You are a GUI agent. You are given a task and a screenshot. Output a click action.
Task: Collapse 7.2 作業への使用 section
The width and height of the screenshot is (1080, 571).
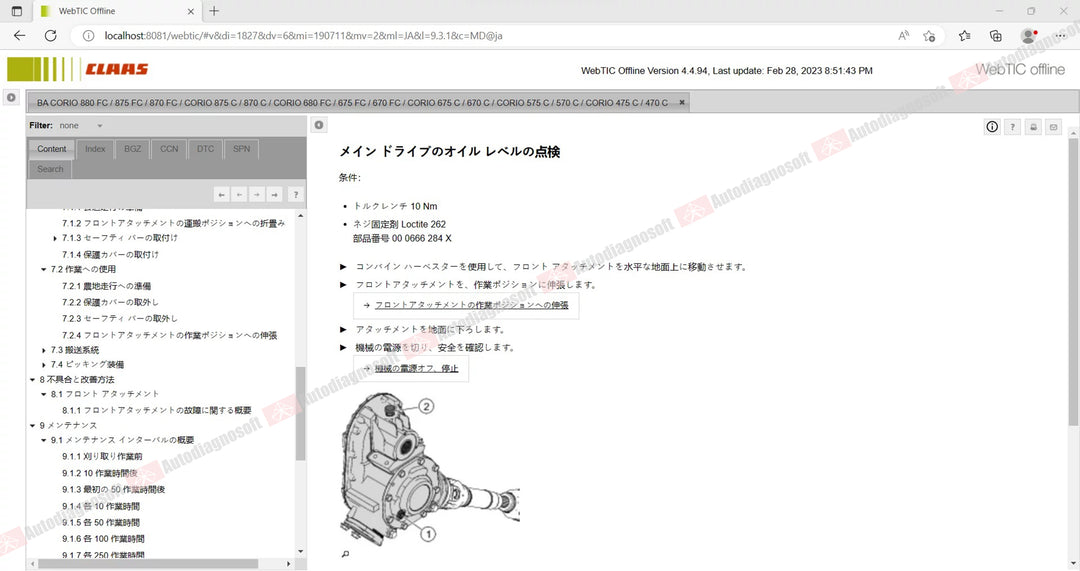[x=43, y=269]
